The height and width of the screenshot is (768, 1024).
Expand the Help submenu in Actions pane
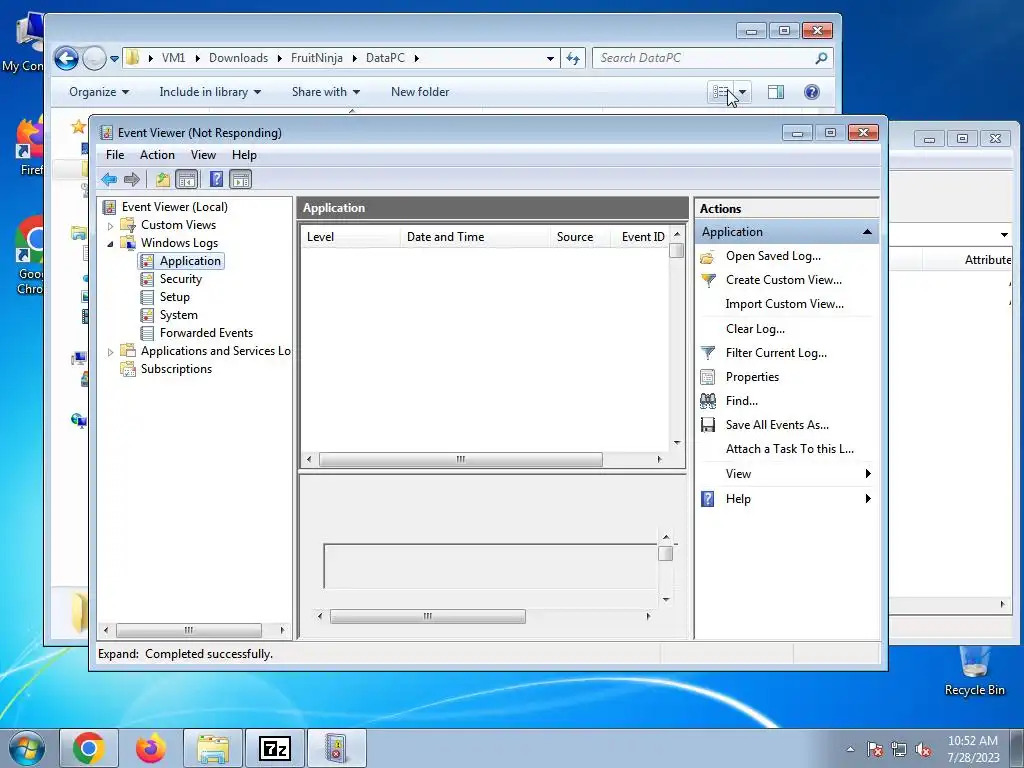(868, 499)
